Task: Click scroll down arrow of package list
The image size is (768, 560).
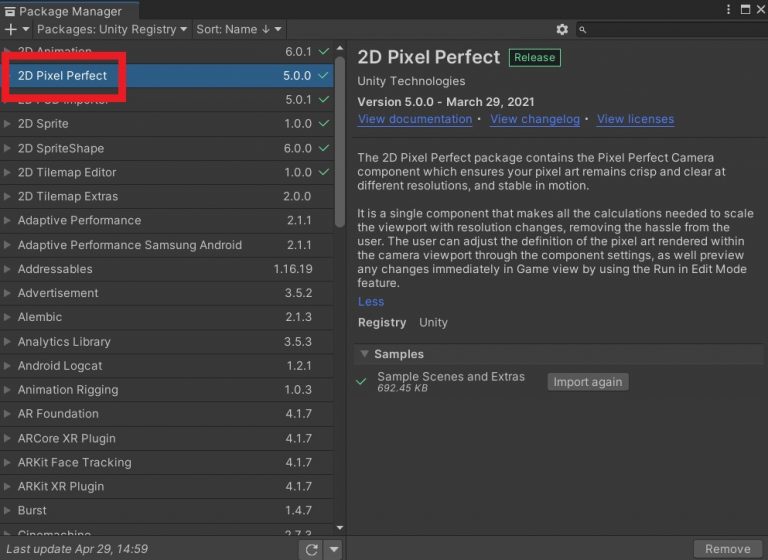Action: (x=340, y=528)
